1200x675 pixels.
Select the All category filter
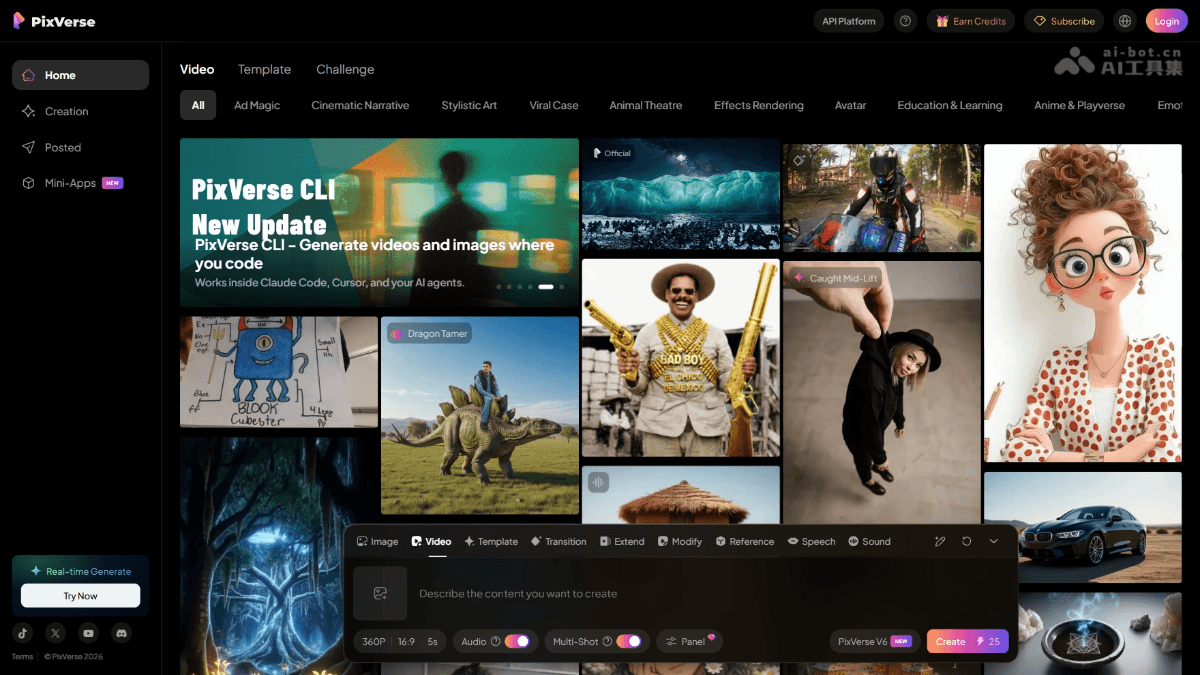[198, 105]
